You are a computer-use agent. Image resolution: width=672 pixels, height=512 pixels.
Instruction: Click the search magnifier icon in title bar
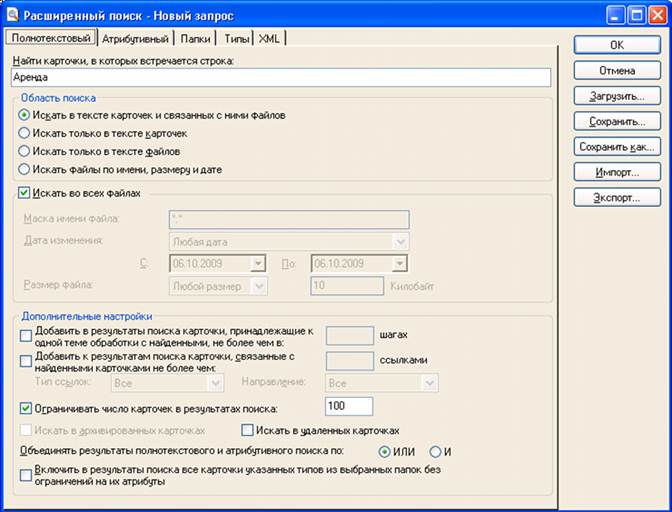pyautogui.click(x=12, y=15)
